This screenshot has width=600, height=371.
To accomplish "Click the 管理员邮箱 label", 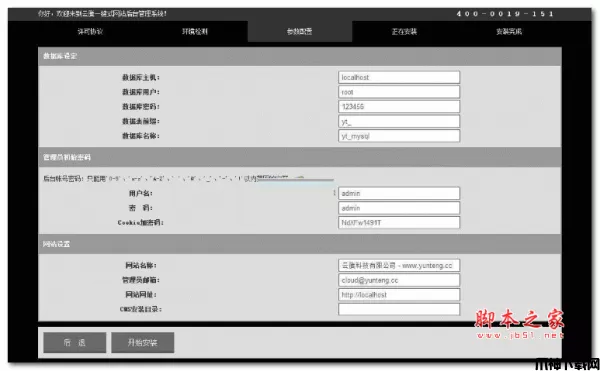I will [141, 280].
